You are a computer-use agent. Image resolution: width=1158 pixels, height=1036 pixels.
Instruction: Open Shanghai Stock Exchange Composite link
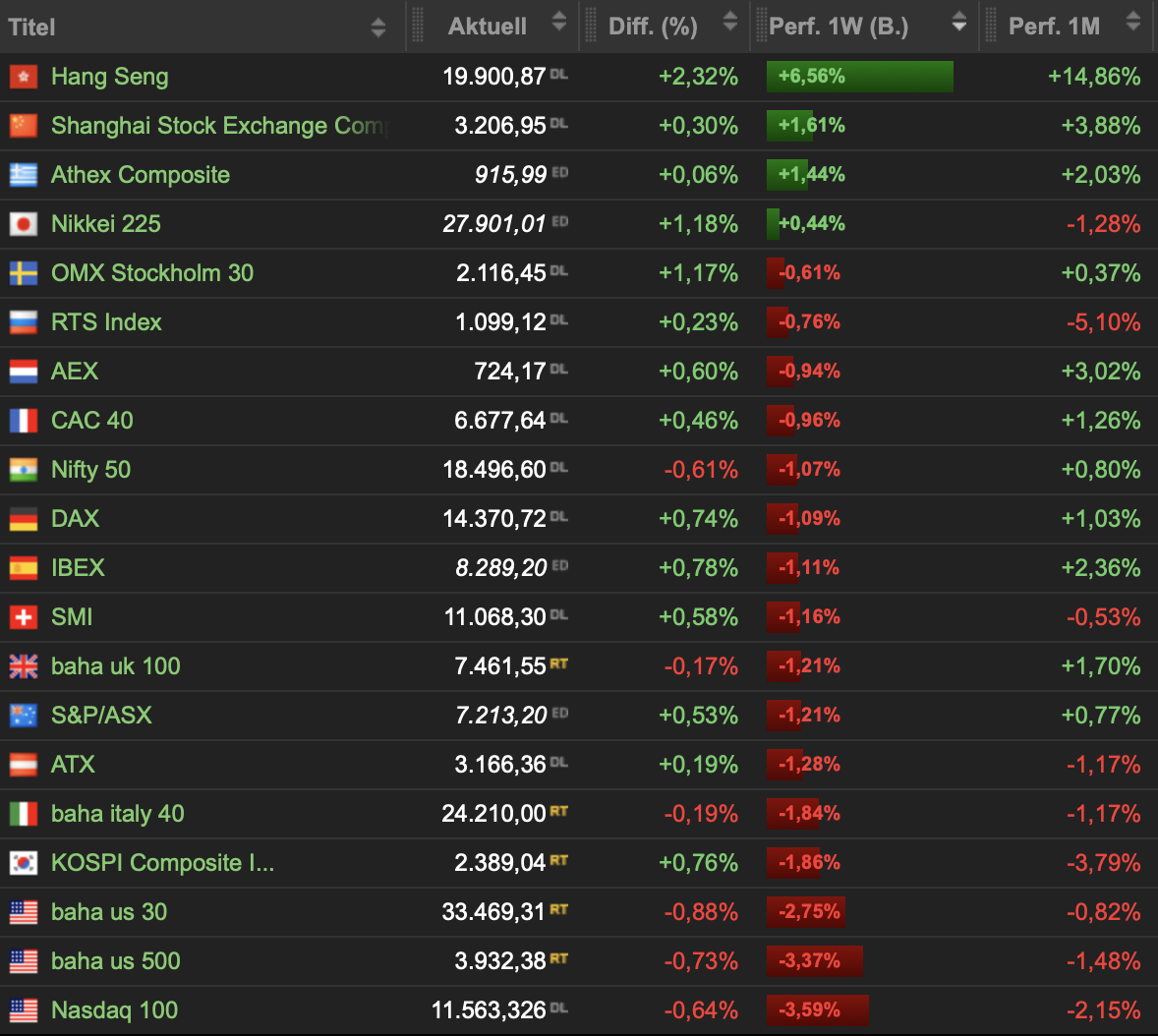click(x=220, y=126)
